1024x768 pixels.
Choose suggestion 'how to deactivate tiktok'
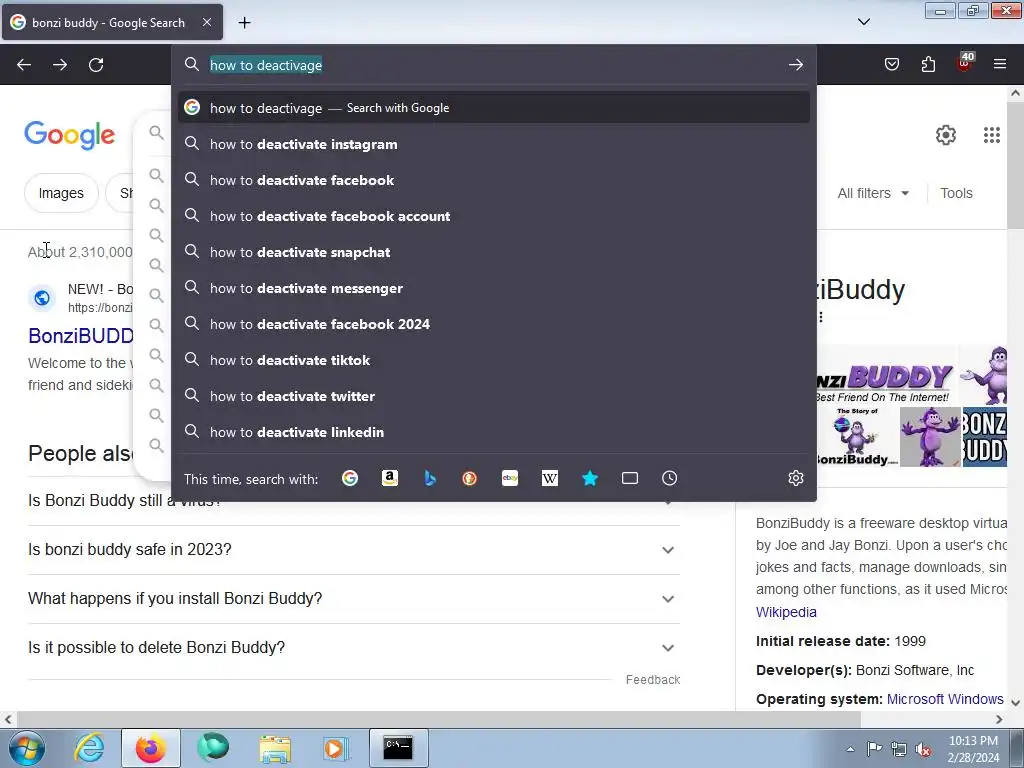[x=494, y=360]
